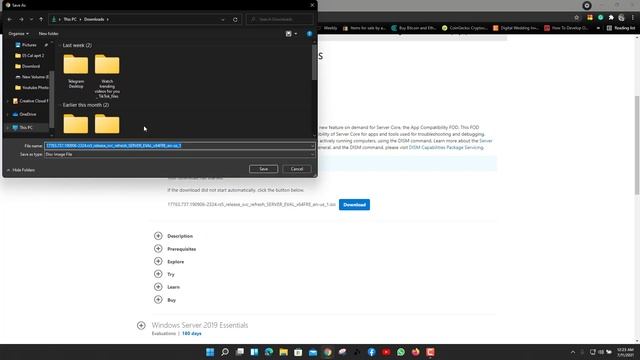This screenshot has height=360, width=640.
Task: Open Buy Bitcoin and Eth bookmark
Action: [x=413, y=28]
